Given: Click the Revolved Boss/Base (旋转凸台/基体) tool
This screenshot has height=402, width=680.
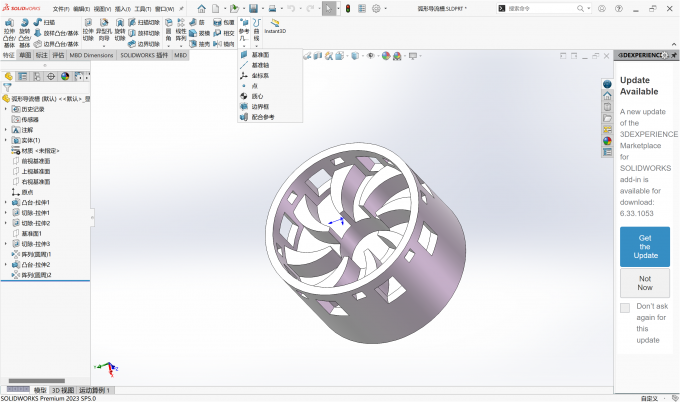Looking at the screenshot, I should [25, 33].
